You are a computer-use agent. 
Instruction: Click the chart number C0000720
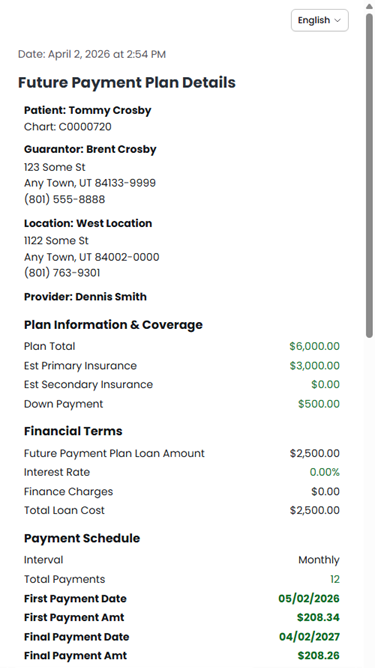coord(68,127)
